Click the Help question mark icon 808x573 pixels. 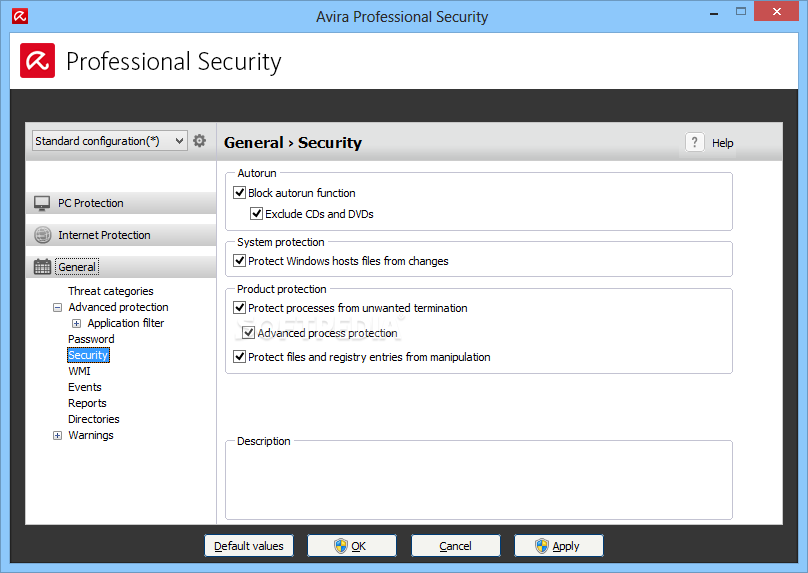[694, 142]
